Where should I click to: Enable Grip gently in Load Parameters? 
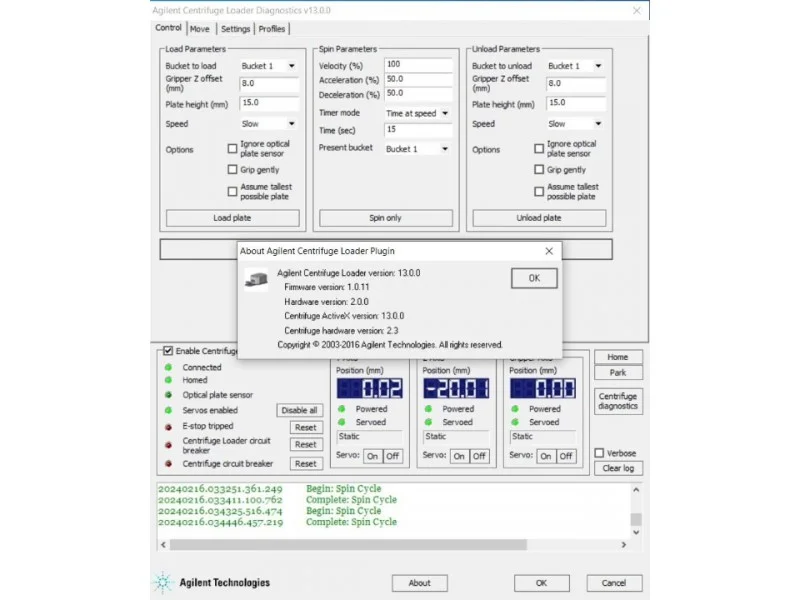tap(232, 169)
